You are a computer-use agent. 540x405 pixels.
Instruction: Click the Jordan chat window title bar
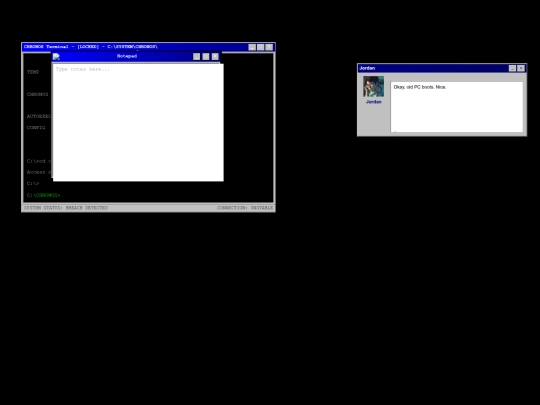[442, 68]
